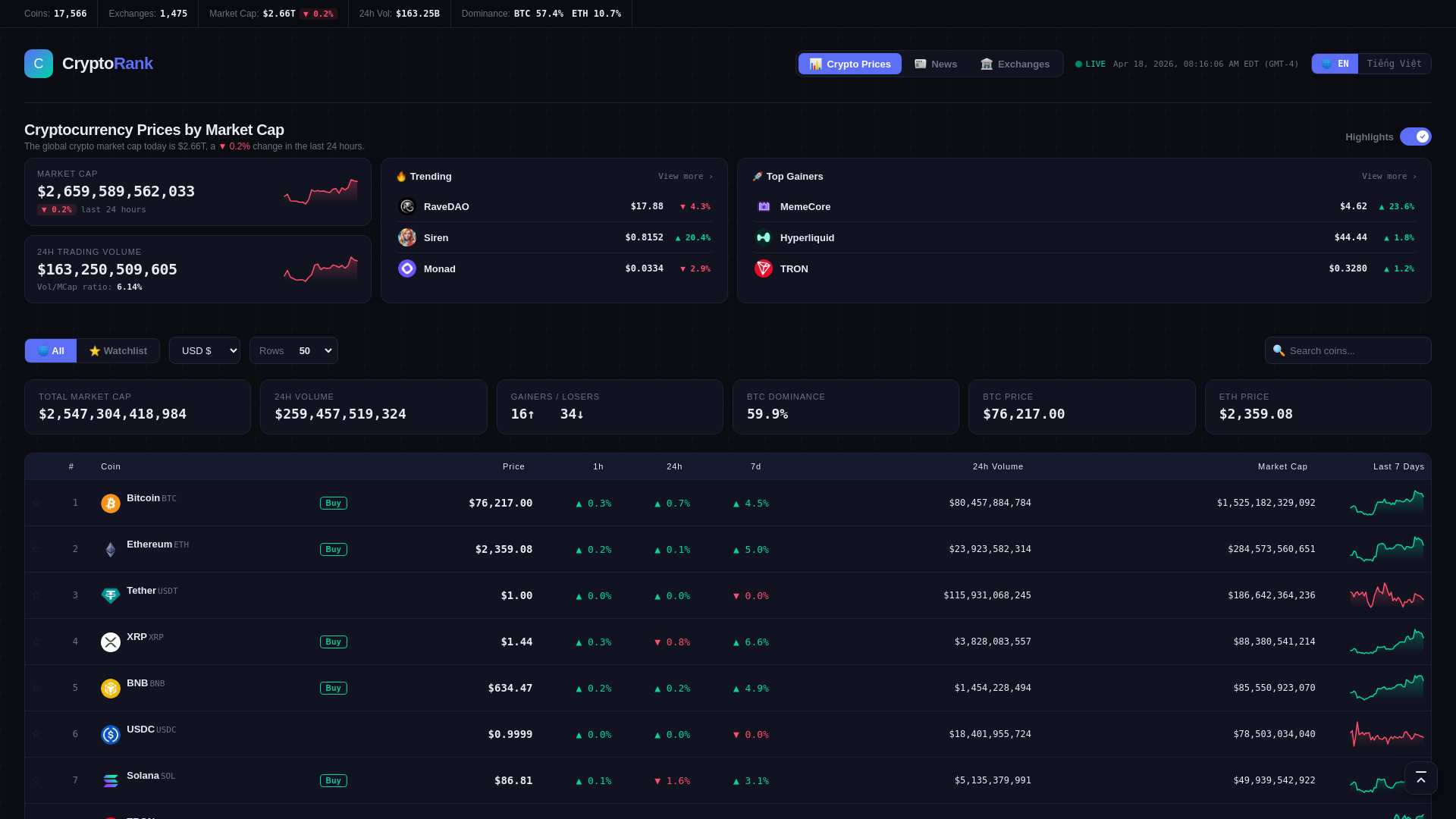1456x819 pixels.
Task: Select the Crypto Prices chart icon
Action: 816,64
